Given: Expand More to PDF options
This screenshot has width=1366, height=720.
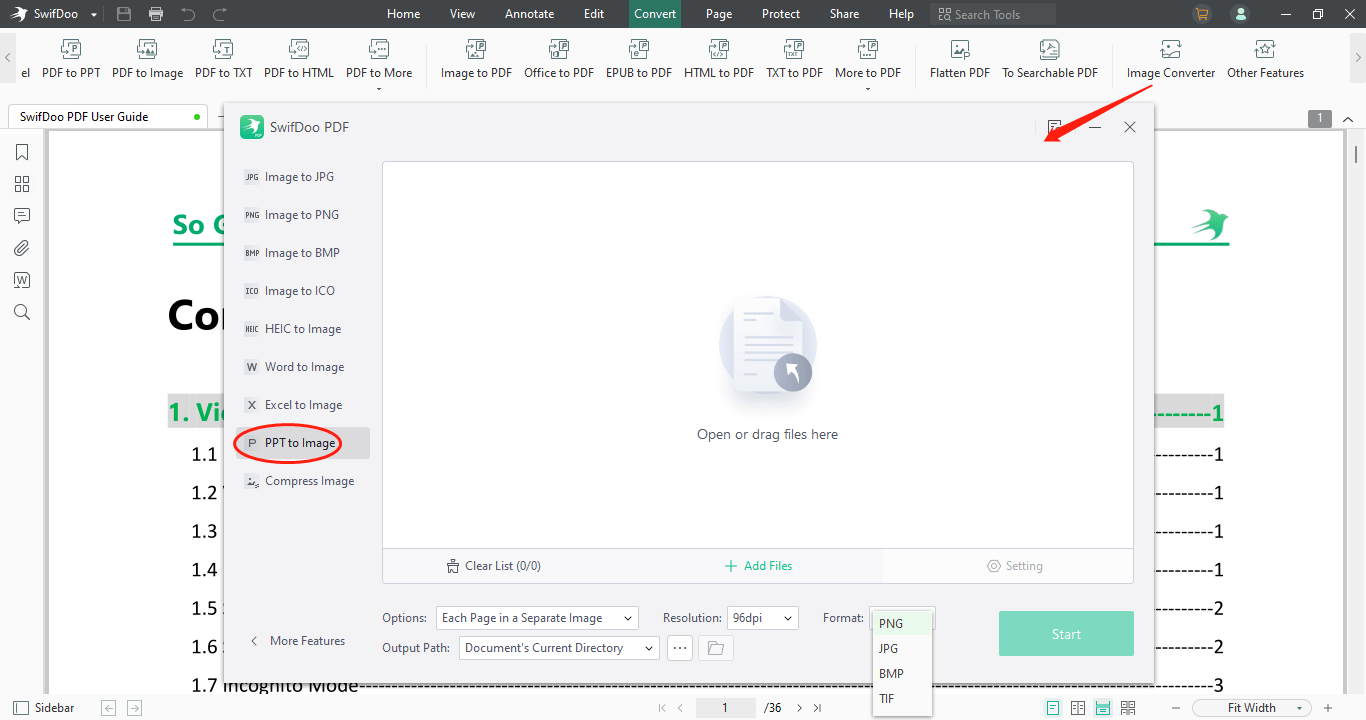Looking at the screenshot, I should 868,64.
